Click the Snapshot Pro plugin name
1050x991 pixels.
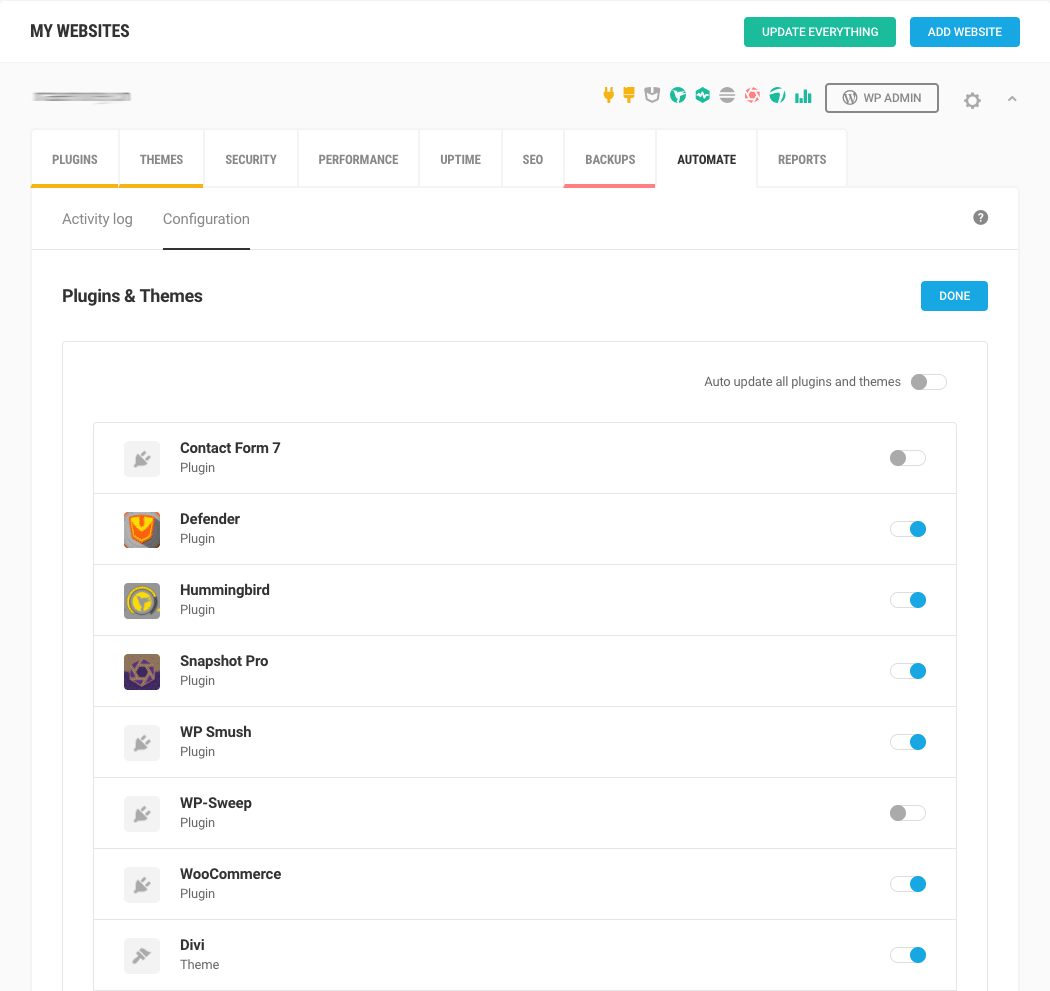pos(224,661)
